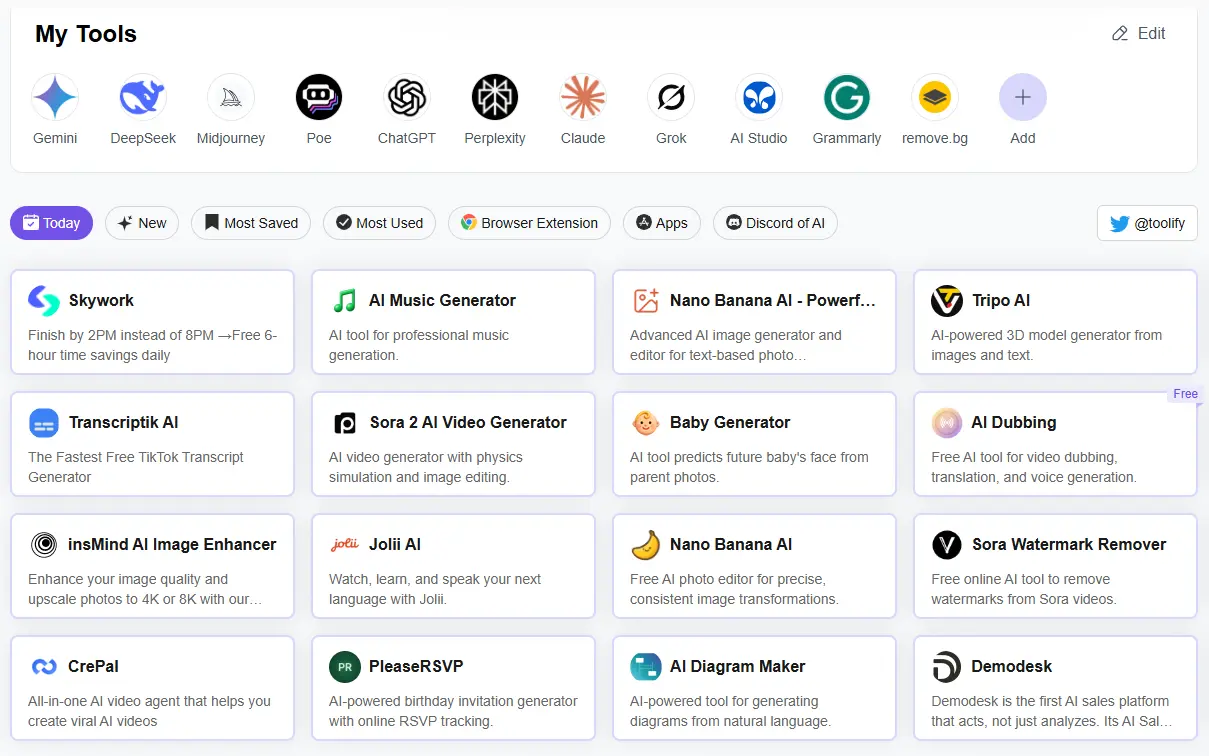Open the Poe robot icon
This screenshot has height=756, width=1209.
[x=319, y=97]
